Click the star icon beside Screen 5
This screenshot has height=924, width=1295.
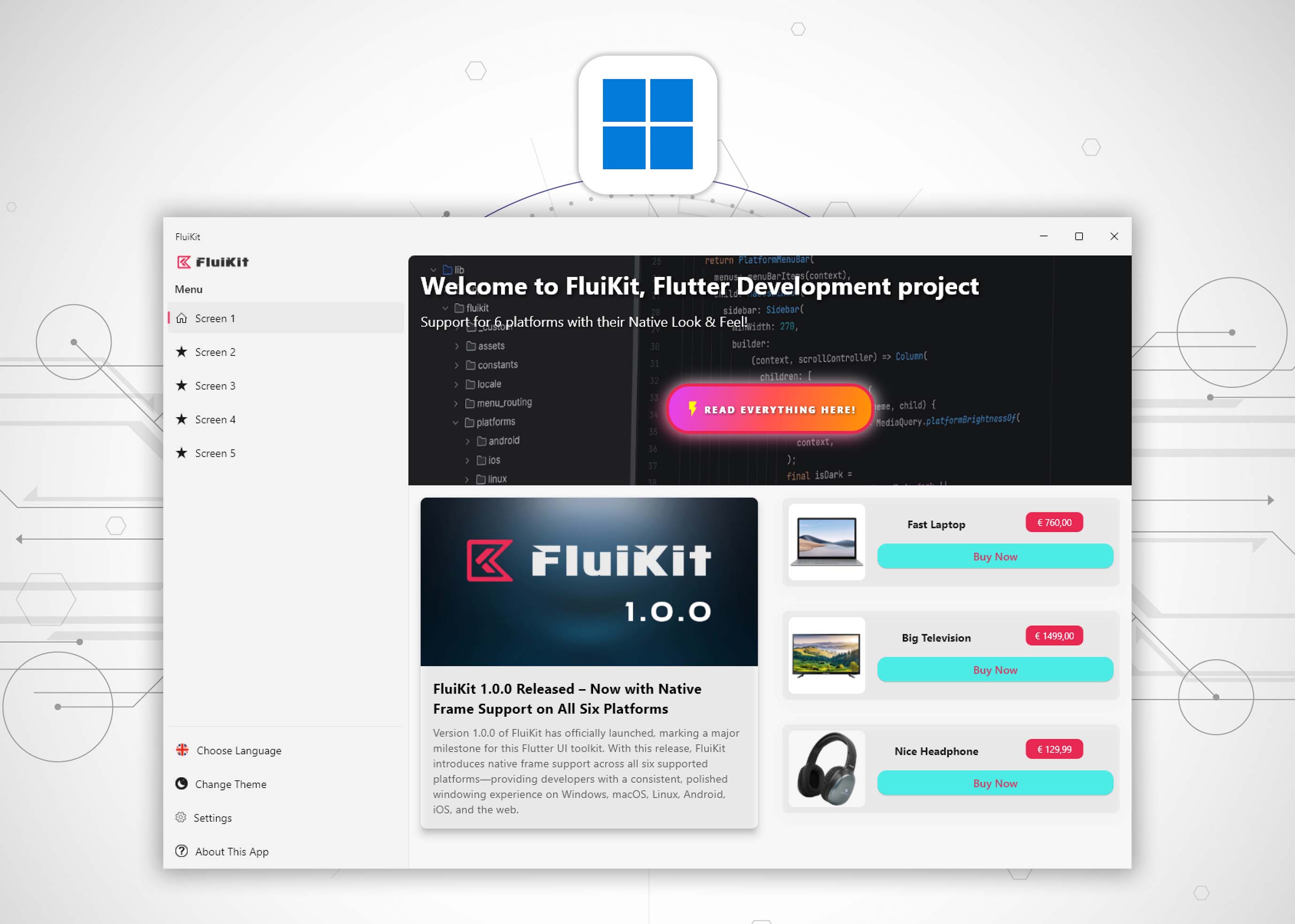pyautogui.click(x=182, y=453)
